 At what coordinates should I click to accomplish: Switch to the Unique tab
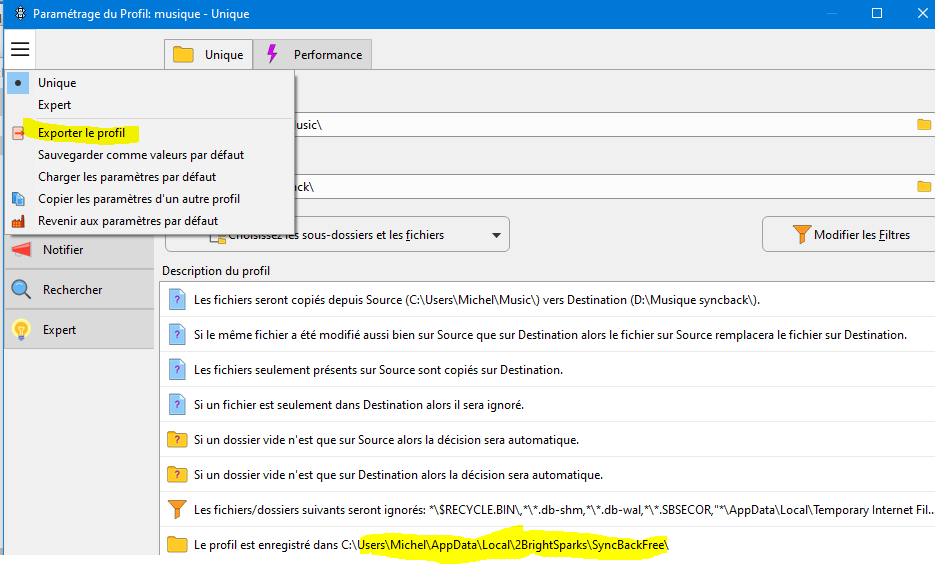208,55
